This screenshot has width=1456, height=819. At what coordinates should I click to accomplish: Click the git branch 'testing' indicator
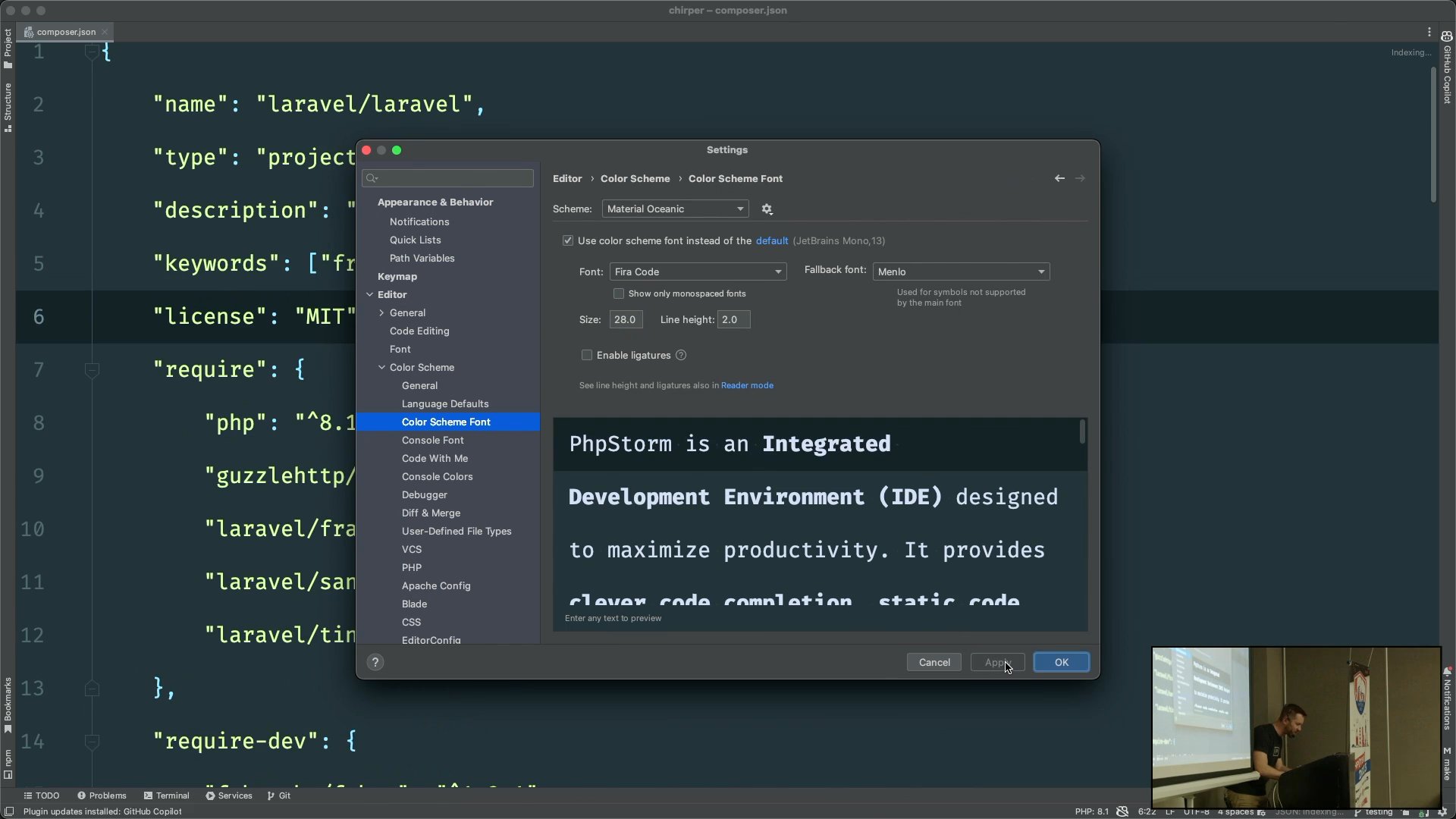pyautogui.click(x=1373, y=811)
